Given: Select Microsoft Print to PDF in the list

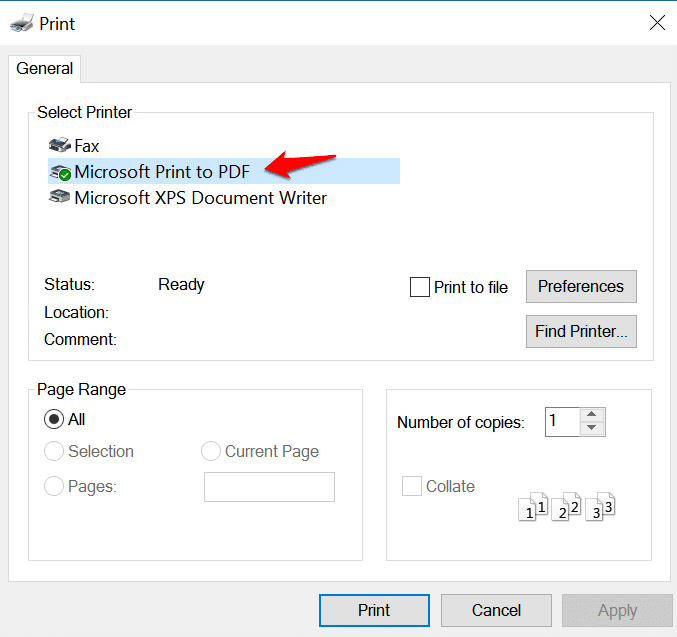Looking at the screenshot, I should [224, 171].
